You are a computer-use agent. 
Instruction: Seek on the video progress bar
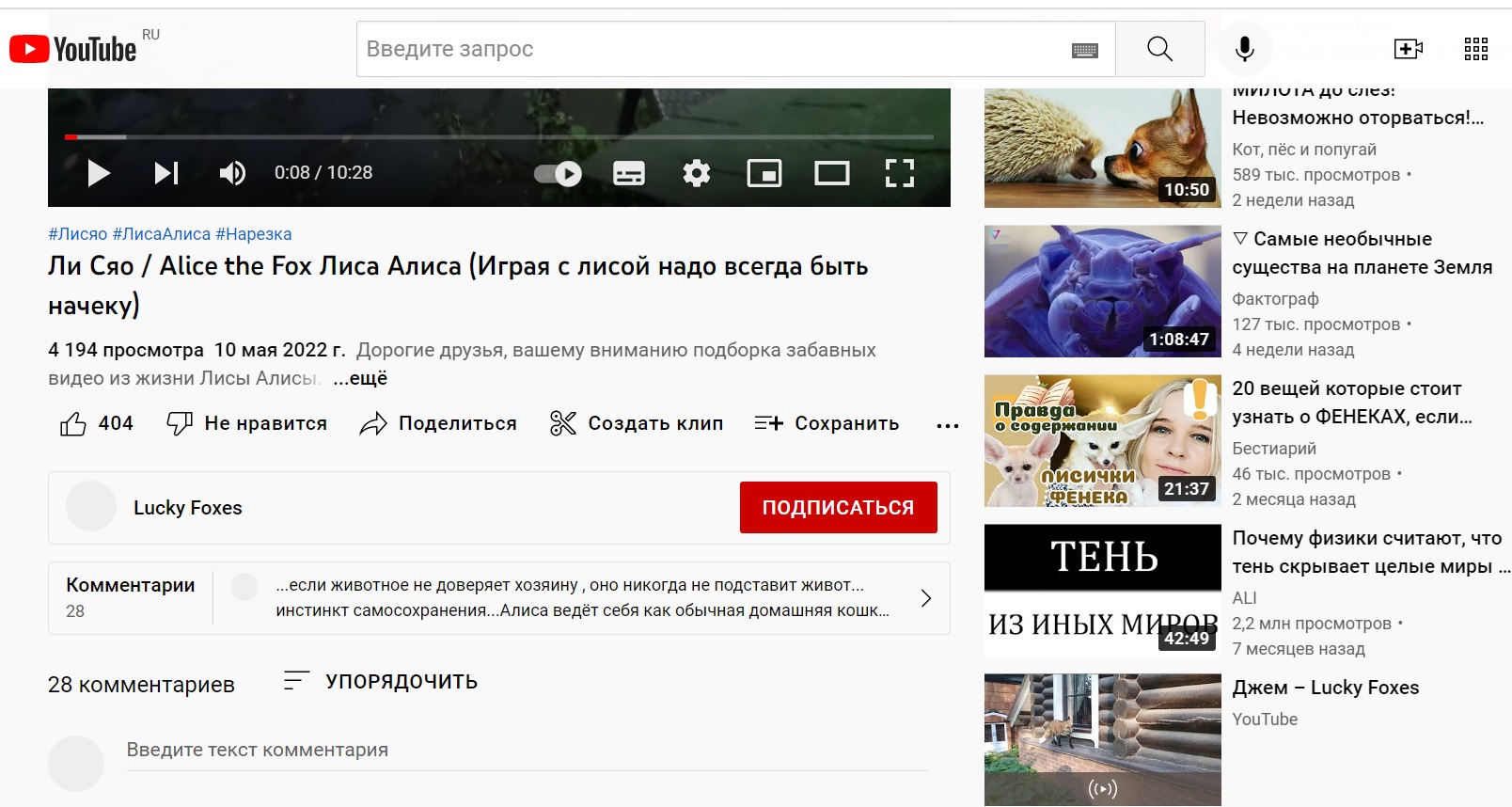coord(499,137)
